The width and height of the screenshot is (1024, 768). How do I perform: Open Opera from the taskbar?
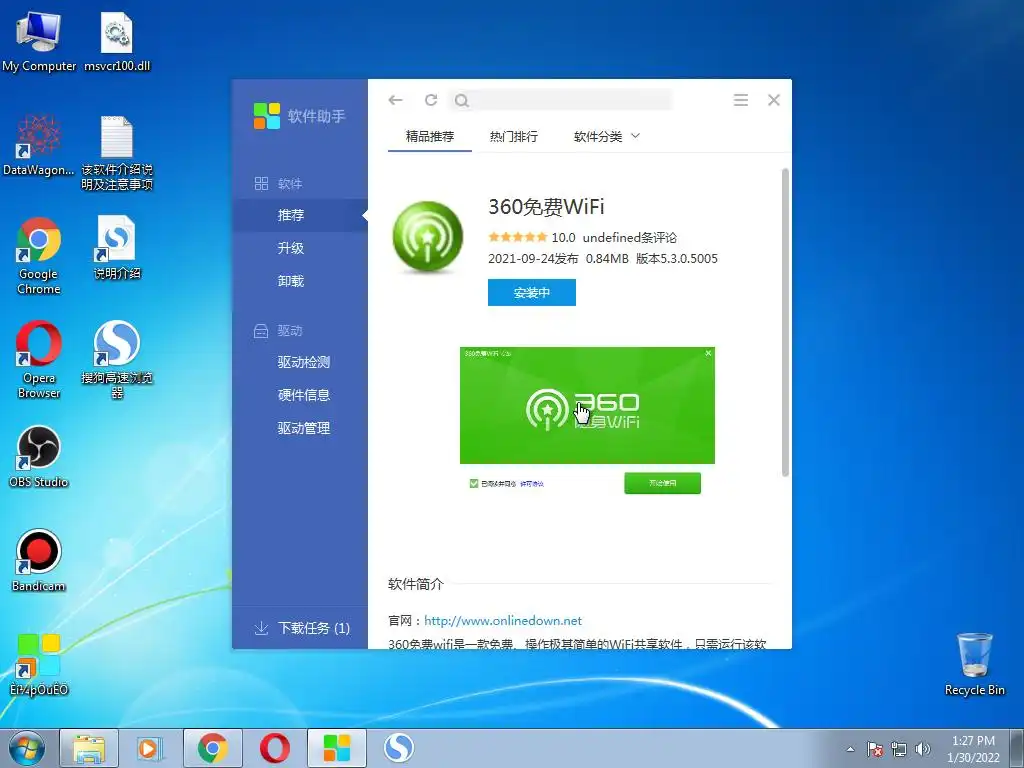tap(275, 748)
